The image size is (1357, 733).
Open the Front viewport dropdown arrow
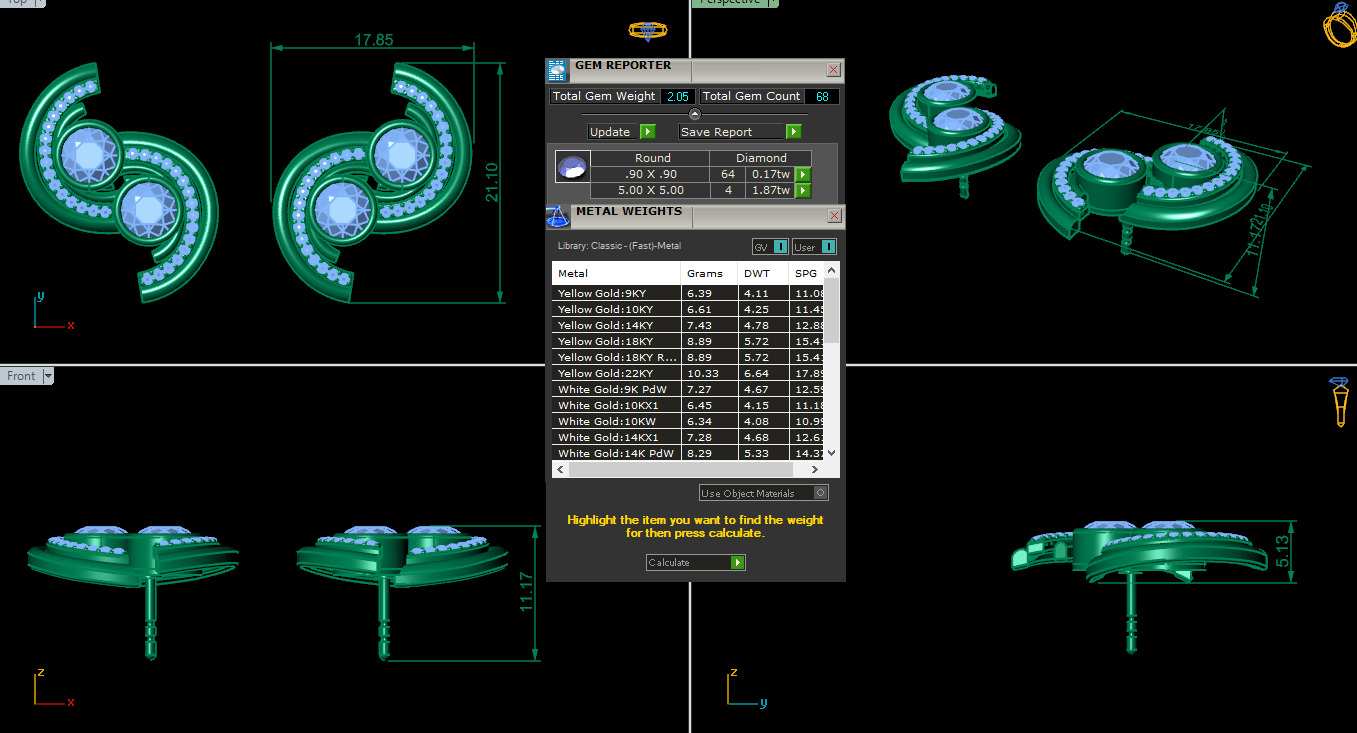coord(48,377)
